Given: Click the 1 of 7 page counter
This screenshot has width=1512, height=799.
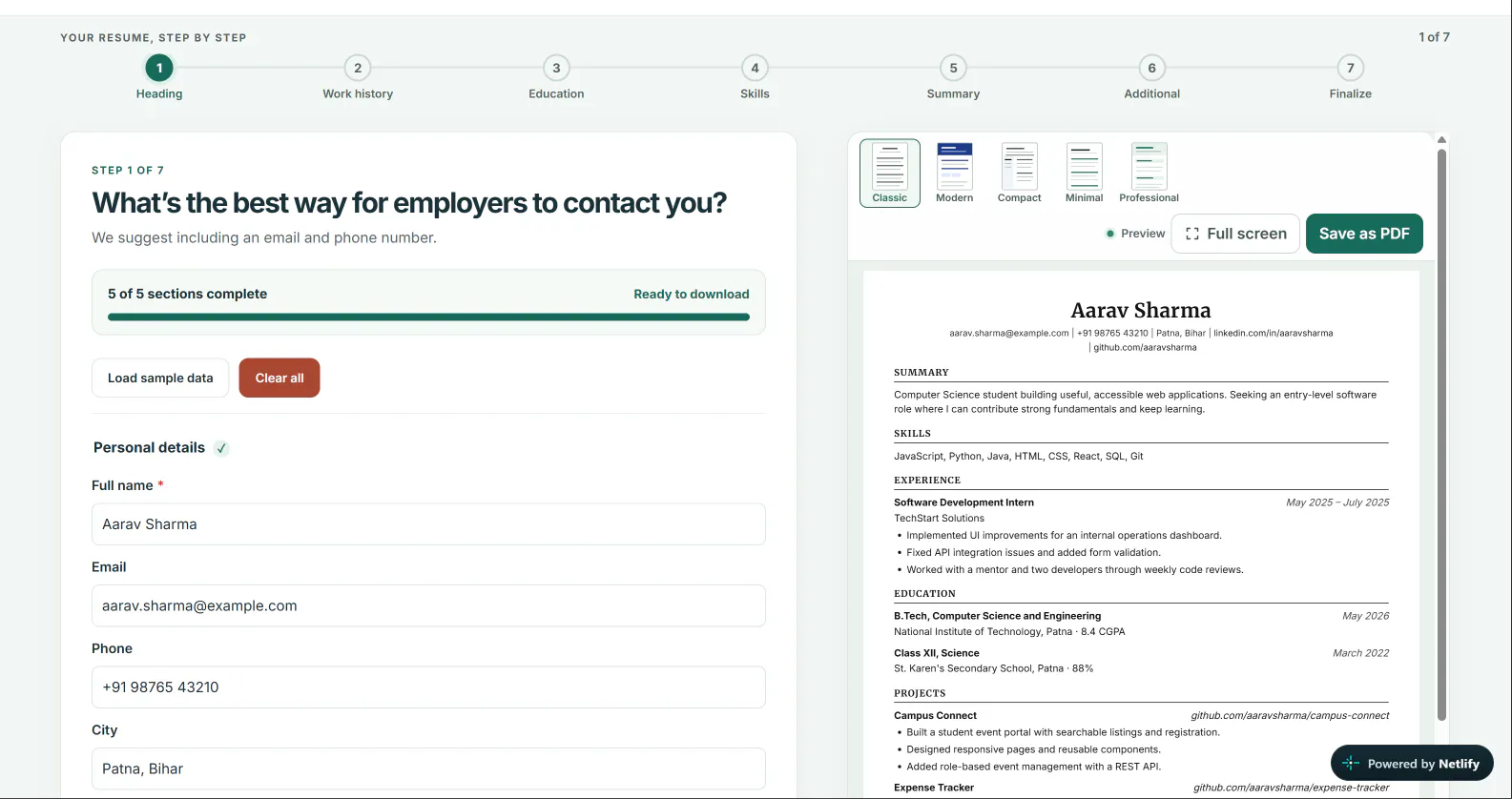Looking at the screenshot, I should [x=1434, y=37].
